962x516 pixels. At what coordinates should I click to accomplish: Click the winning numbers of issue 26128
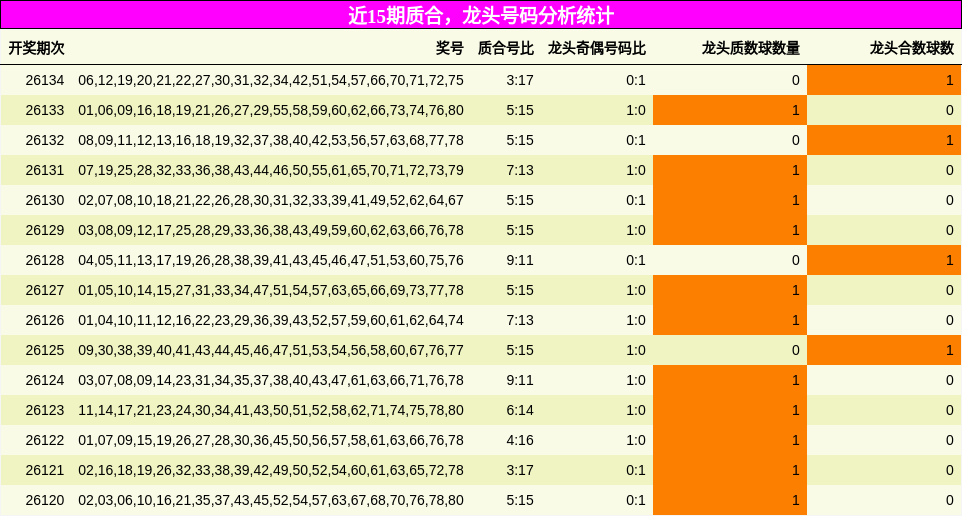point(271,260)
